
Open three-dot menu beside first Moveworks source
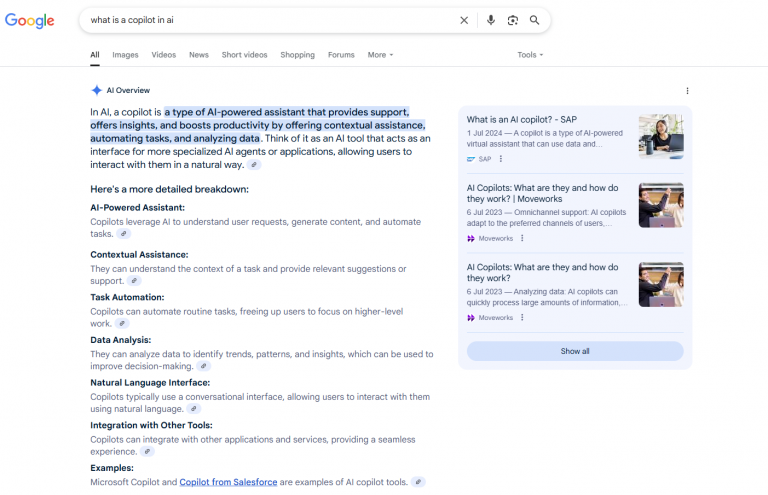[x=522, y=238]
